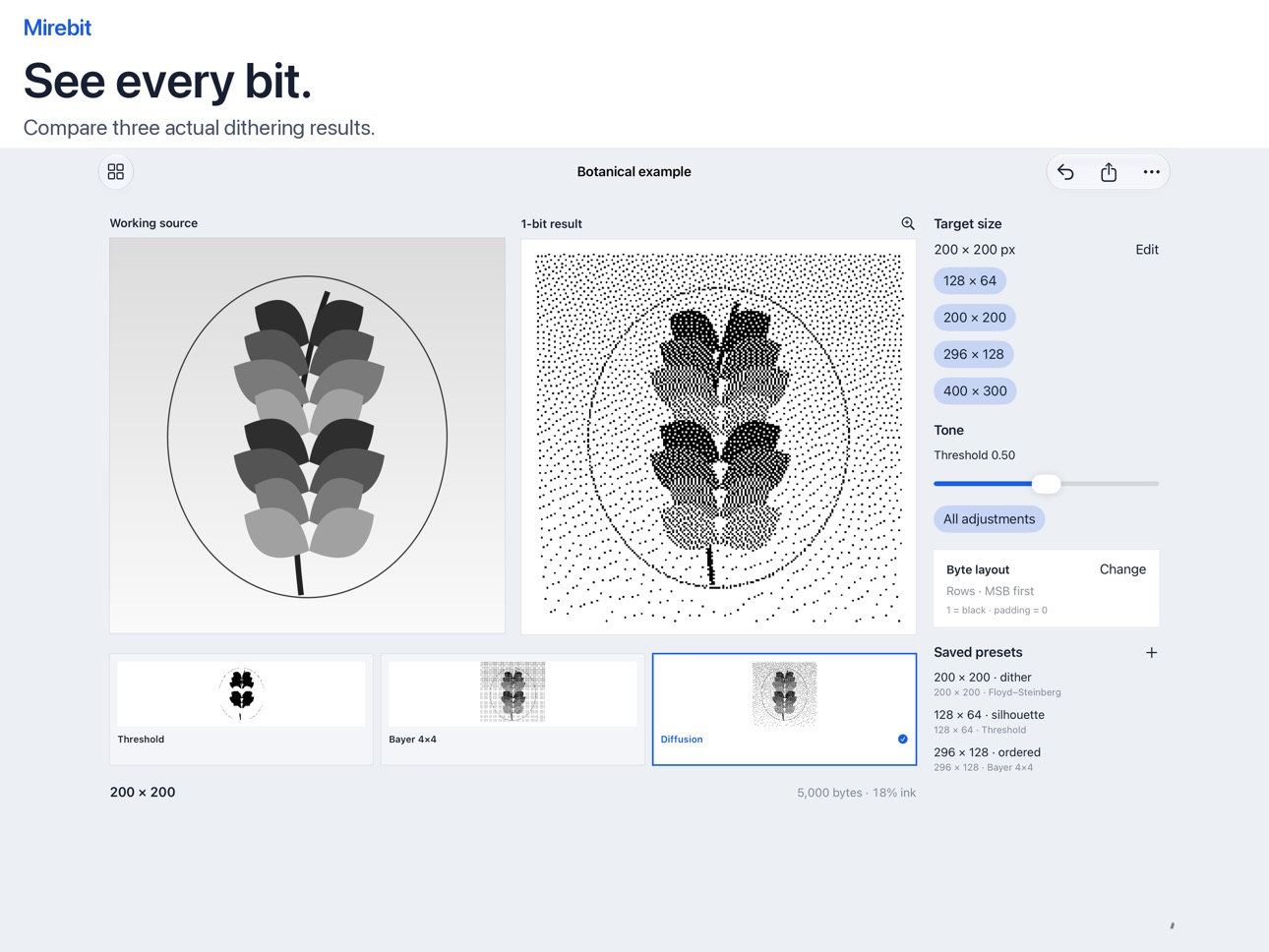
Task: Select the Diffusion dithering thumbnail
Action: 784,709
